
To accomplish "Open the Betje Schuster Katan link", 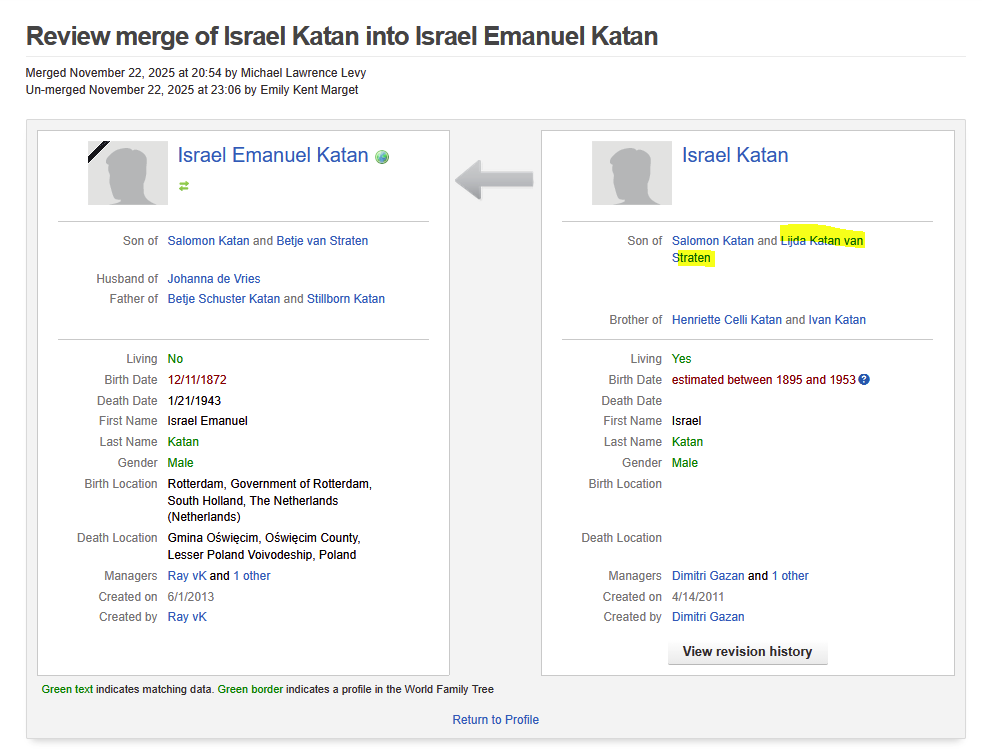I will click(223, 299).
